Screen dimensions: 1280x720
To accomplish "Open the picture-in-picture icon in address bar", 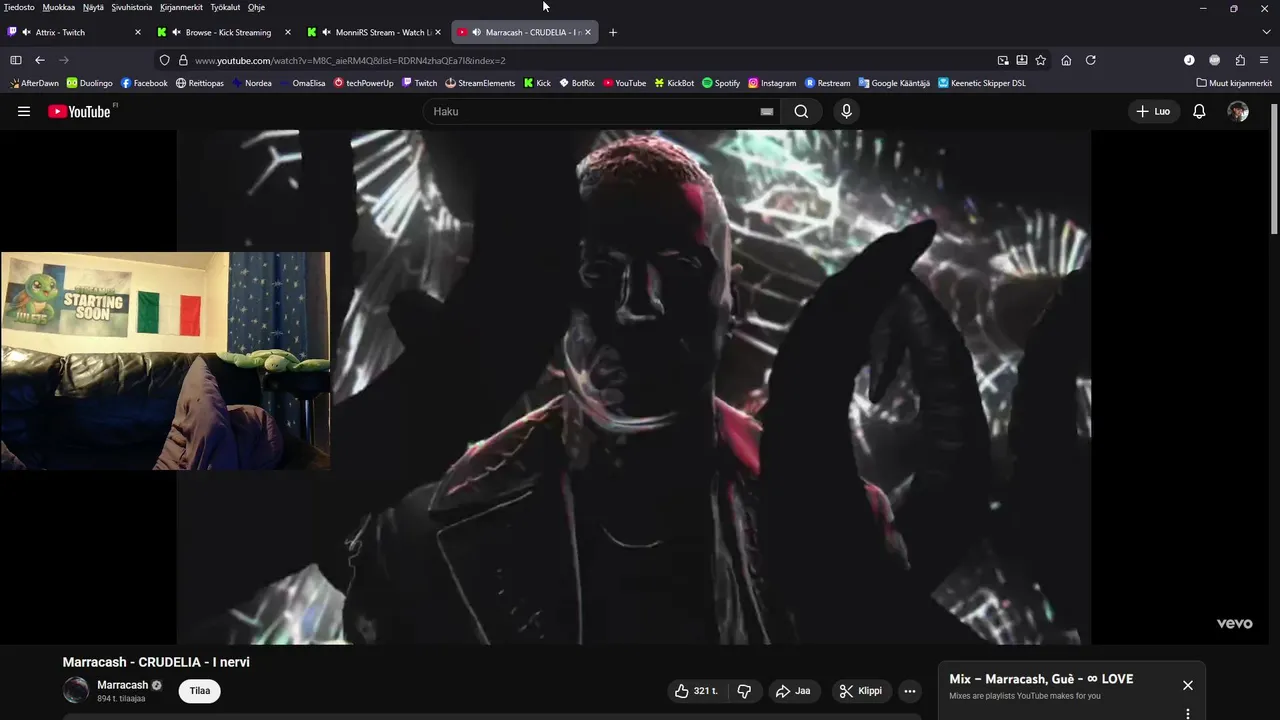I will point(1003,60).
